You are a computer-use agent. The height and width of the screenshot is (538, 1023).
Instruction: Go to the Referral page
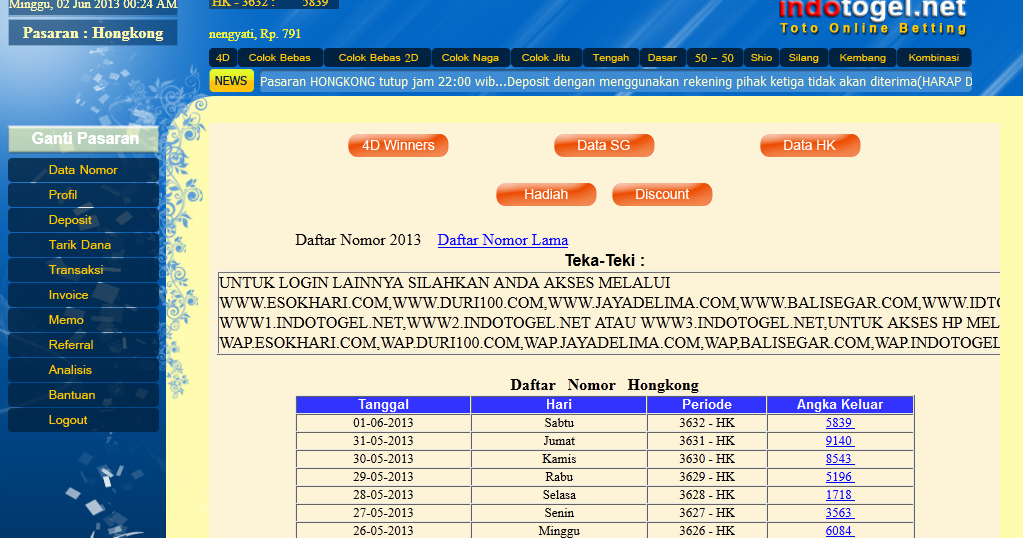click(84, 345)
